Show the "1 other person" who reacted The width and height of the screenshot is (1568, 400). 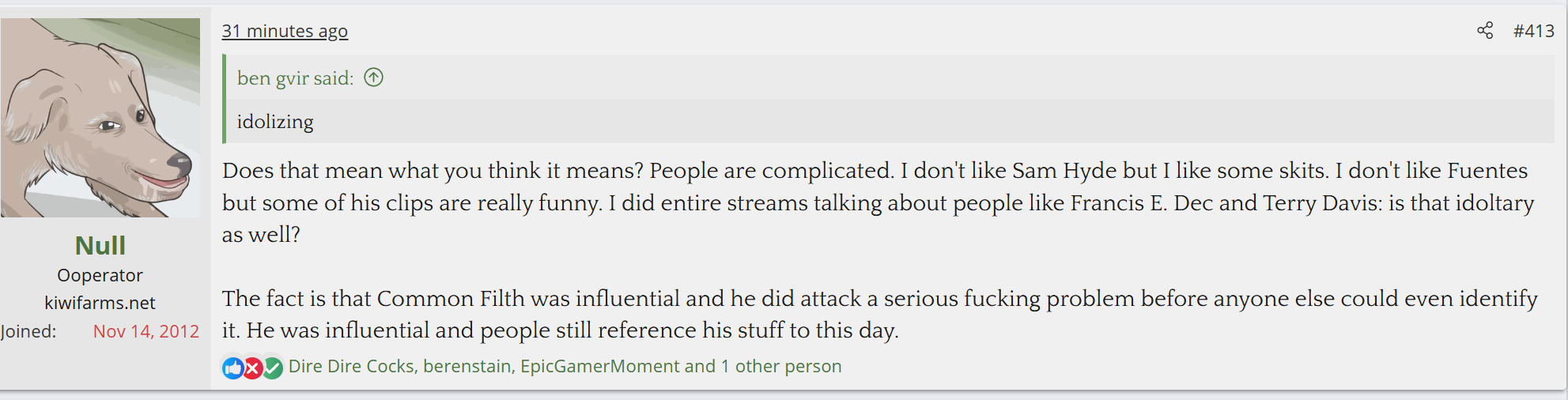click(781, 367)
